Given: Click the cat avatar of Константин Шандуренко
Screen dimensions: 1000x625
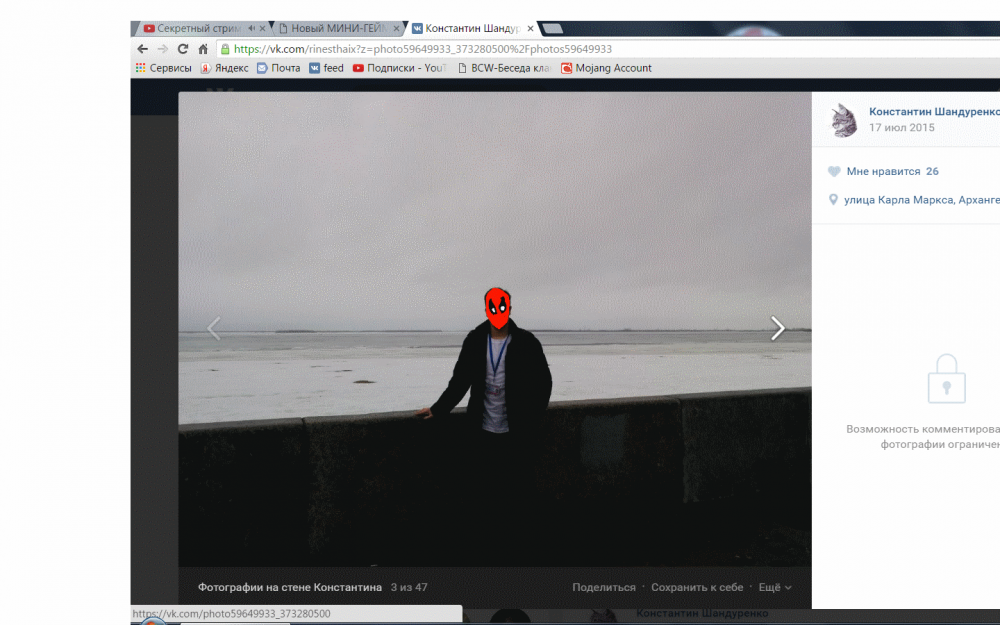Looking at the screenshot, I should 843,120.
